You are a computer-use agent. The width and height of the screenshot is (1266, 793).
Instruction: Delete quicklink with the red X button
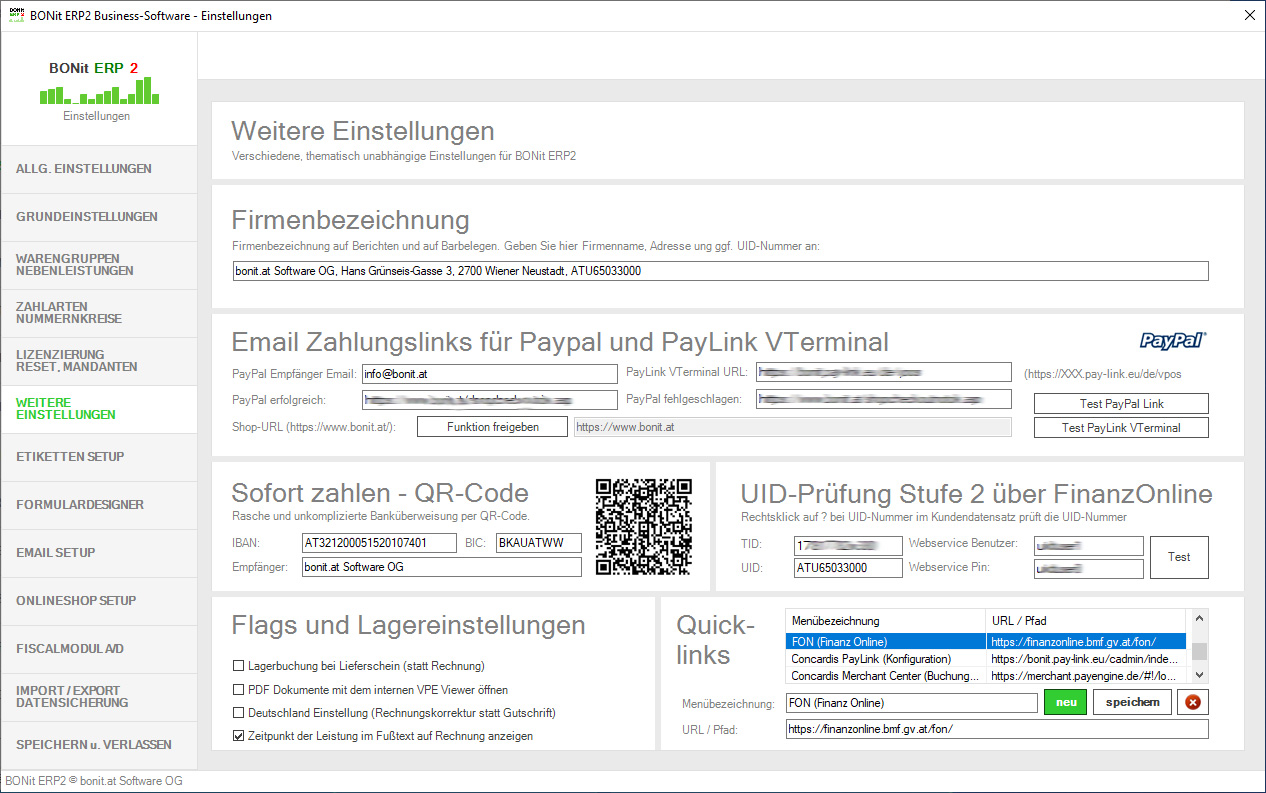pos(1192,702)
